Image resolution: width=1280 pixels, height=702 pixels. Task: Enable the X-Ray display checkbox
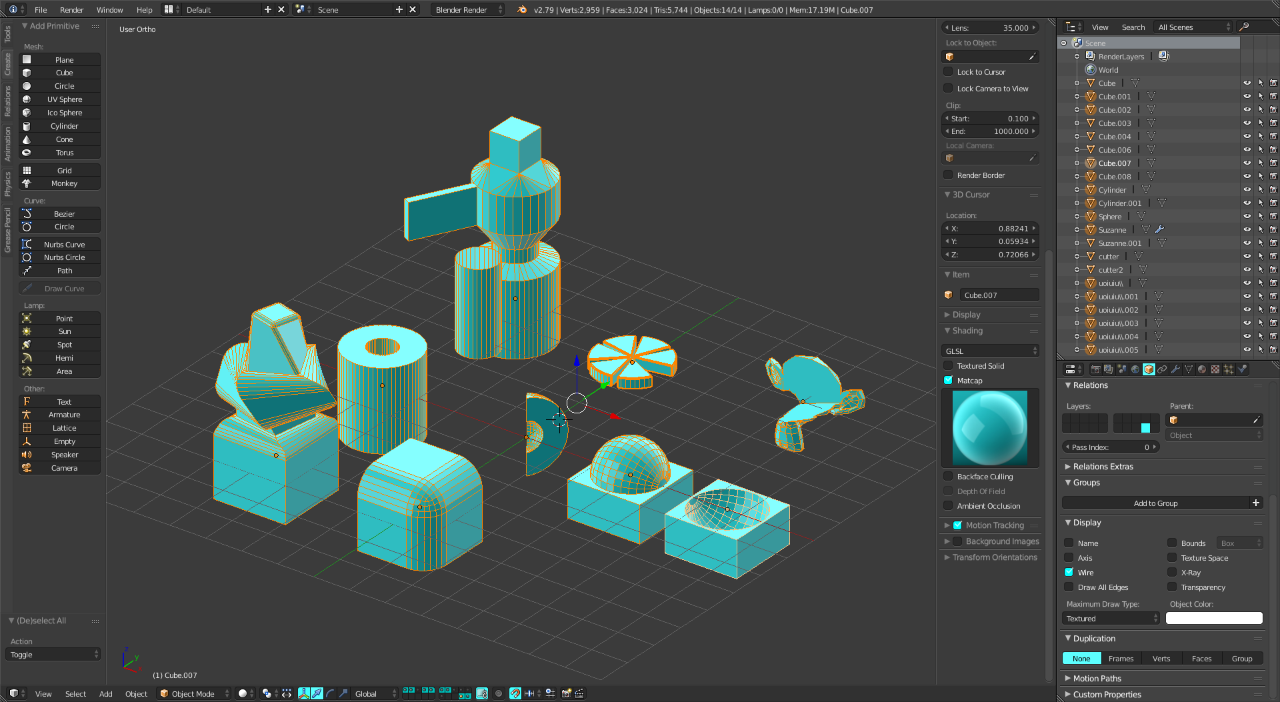tap(1172, 572)
